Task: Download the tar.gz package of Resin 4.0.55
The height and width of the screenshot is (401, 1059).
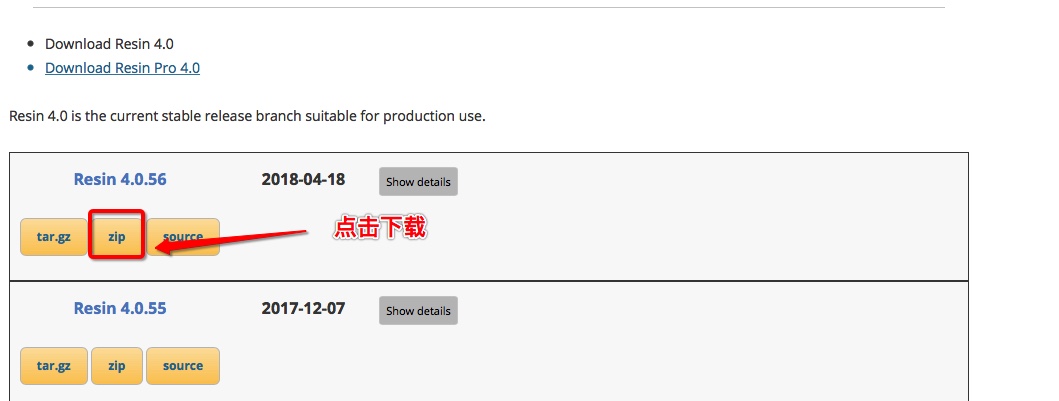Action: click(x=54, y=366)
